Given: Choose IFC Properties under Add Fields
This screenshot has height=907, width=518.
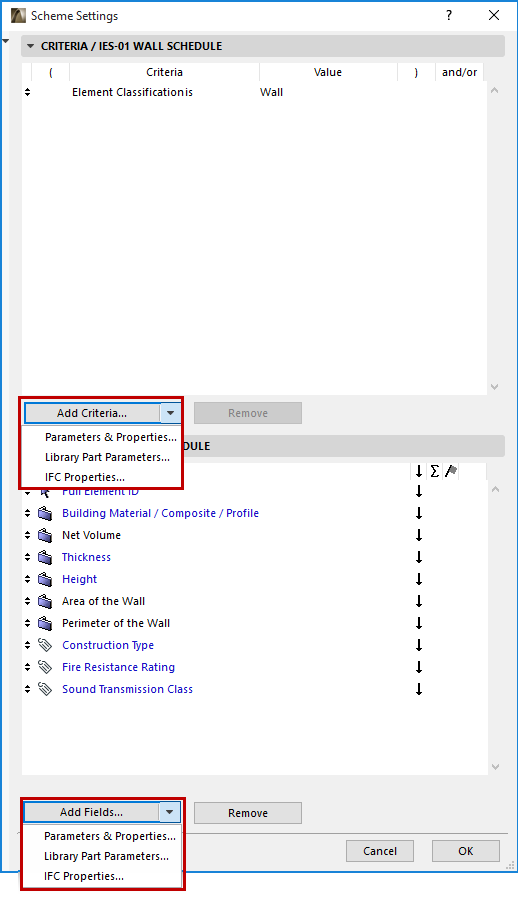Looking at the screenshot, I should tap(83, 876).
